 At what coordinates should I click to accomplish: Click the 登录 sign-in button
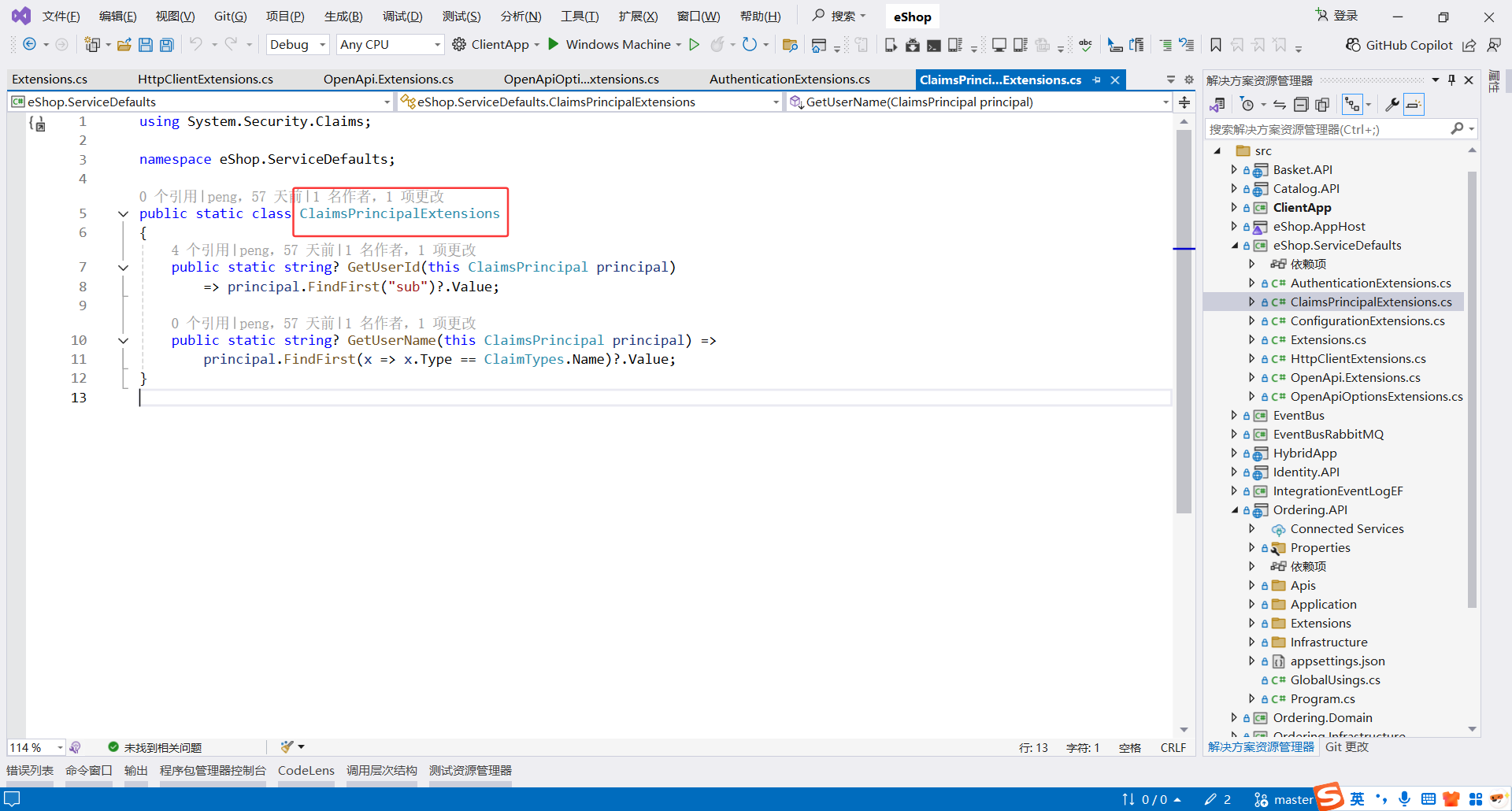tap(1337, 16)
